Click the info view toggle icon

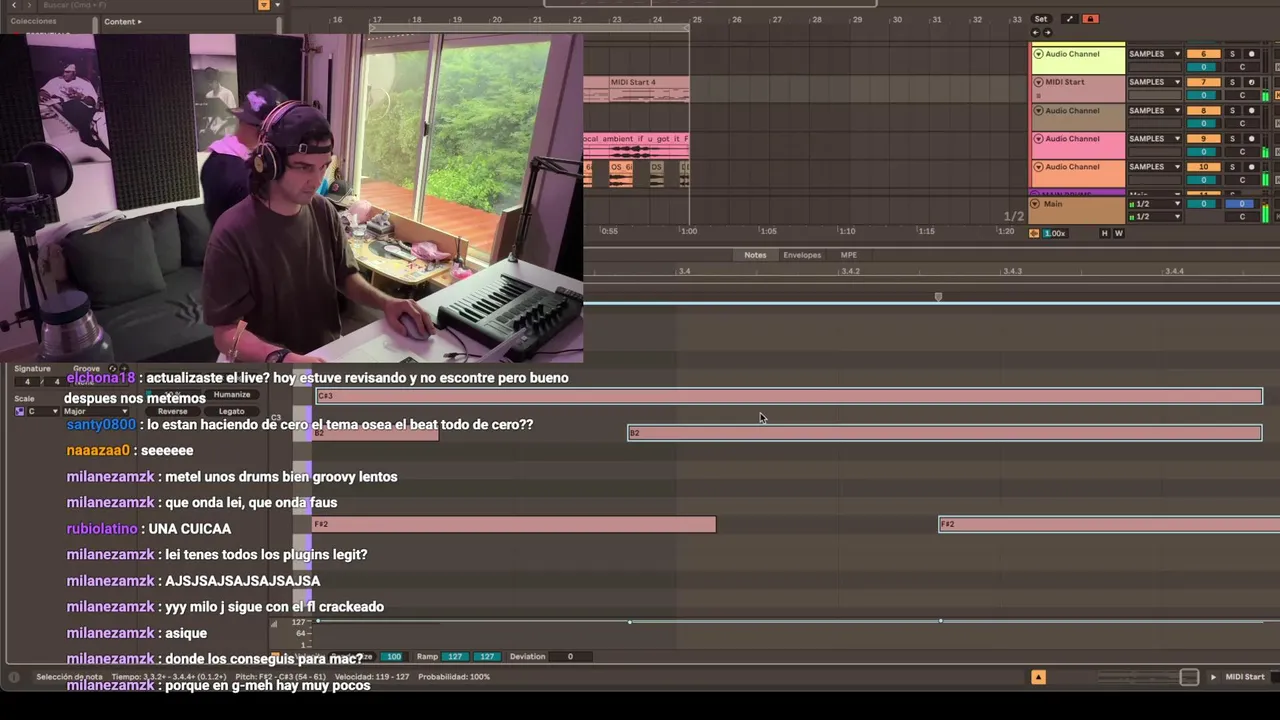tap(14, 677)
